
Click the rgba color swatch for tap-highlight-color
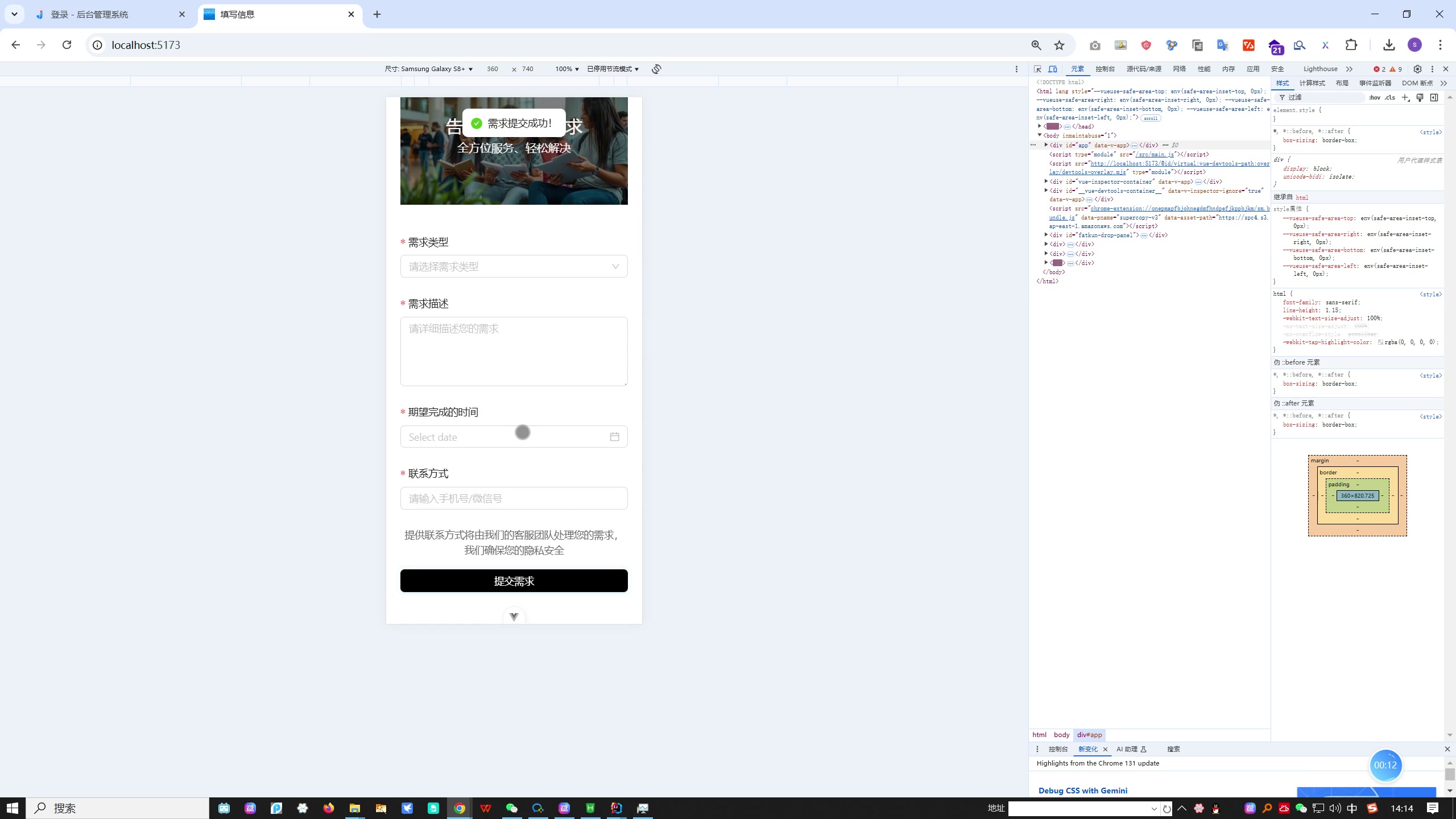click(1380, 342)
